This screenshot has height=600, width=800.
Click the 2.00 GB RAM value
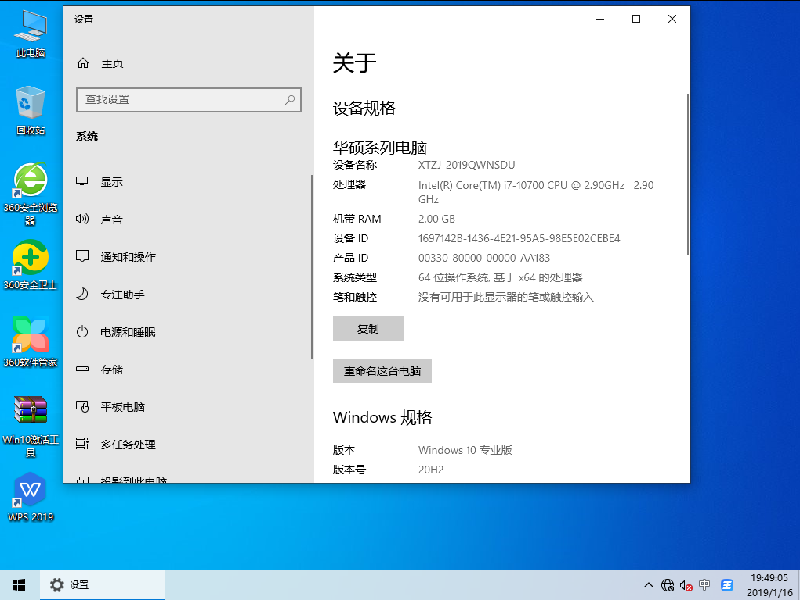436,219
